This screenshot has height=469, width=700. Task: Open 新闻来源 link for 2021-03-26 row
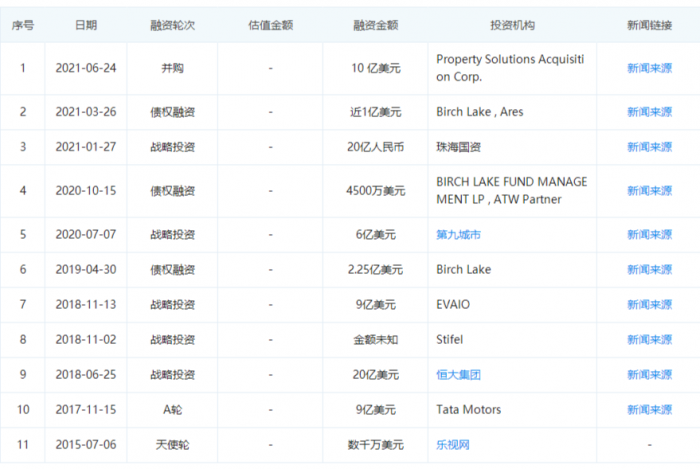click(x=649, y=112)
